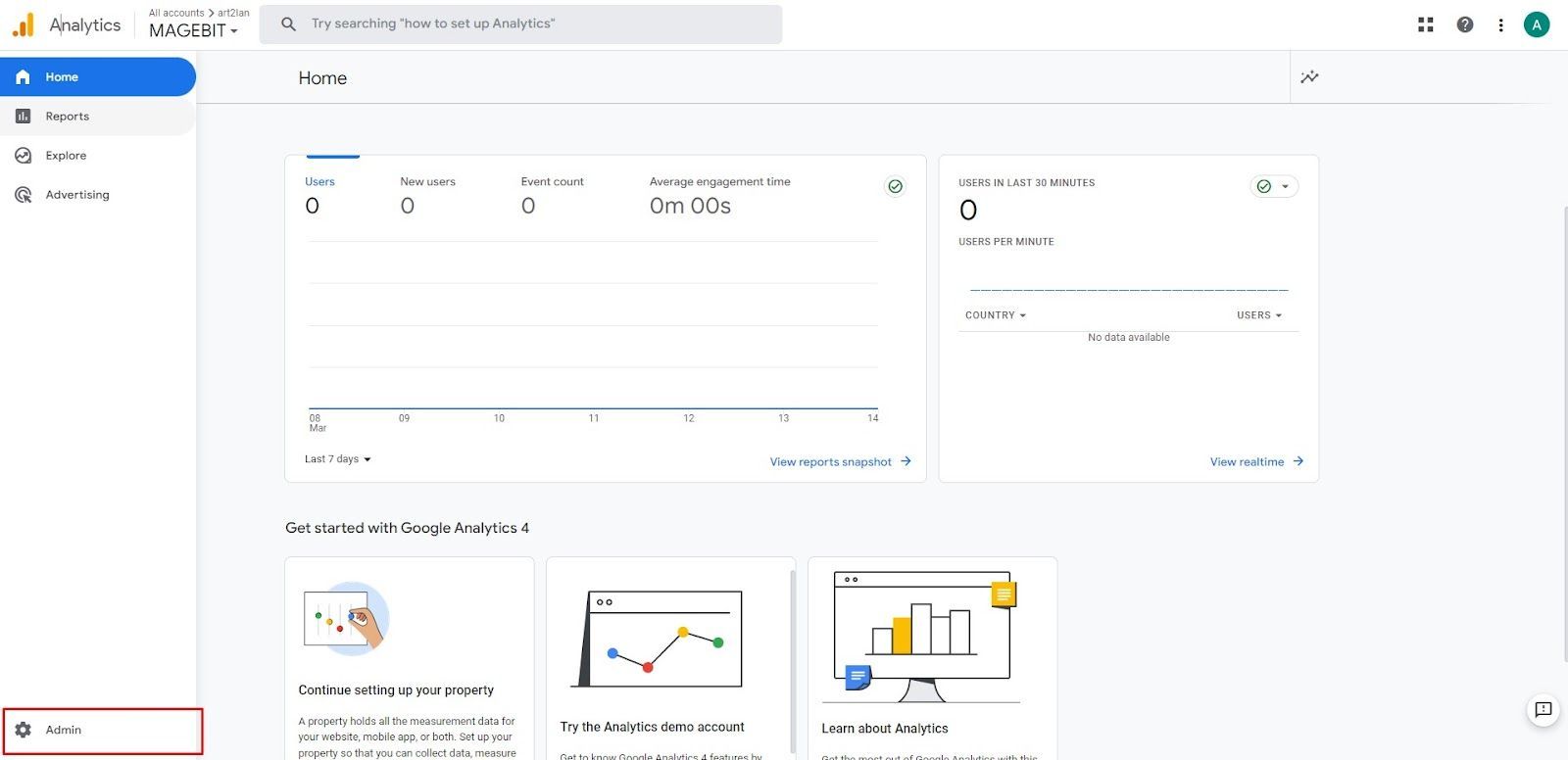
Task: Open the MAGEBIT property selector
Action: click(193, 30)
